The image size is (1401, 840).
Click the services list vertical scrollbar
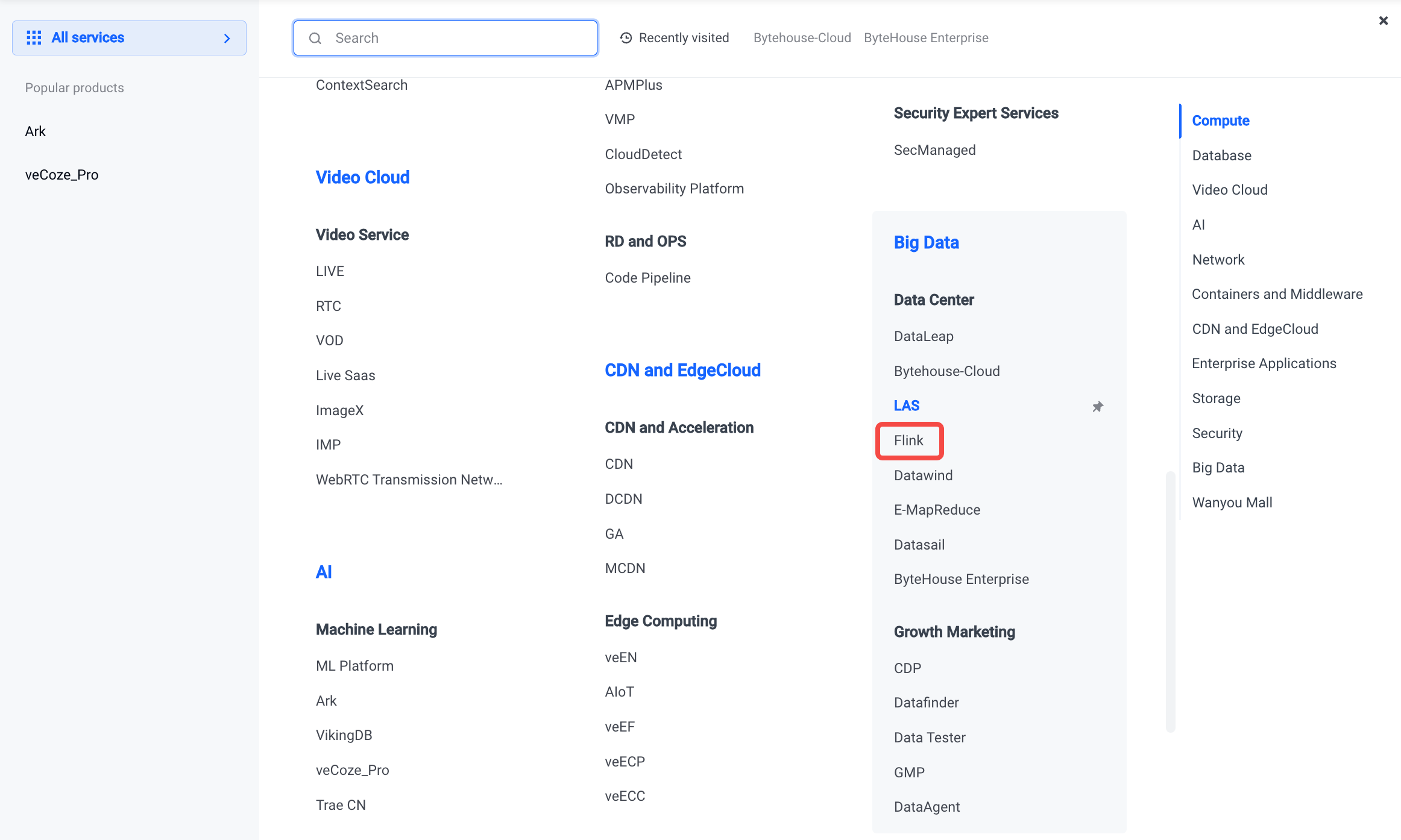[x=1171, y=601]
